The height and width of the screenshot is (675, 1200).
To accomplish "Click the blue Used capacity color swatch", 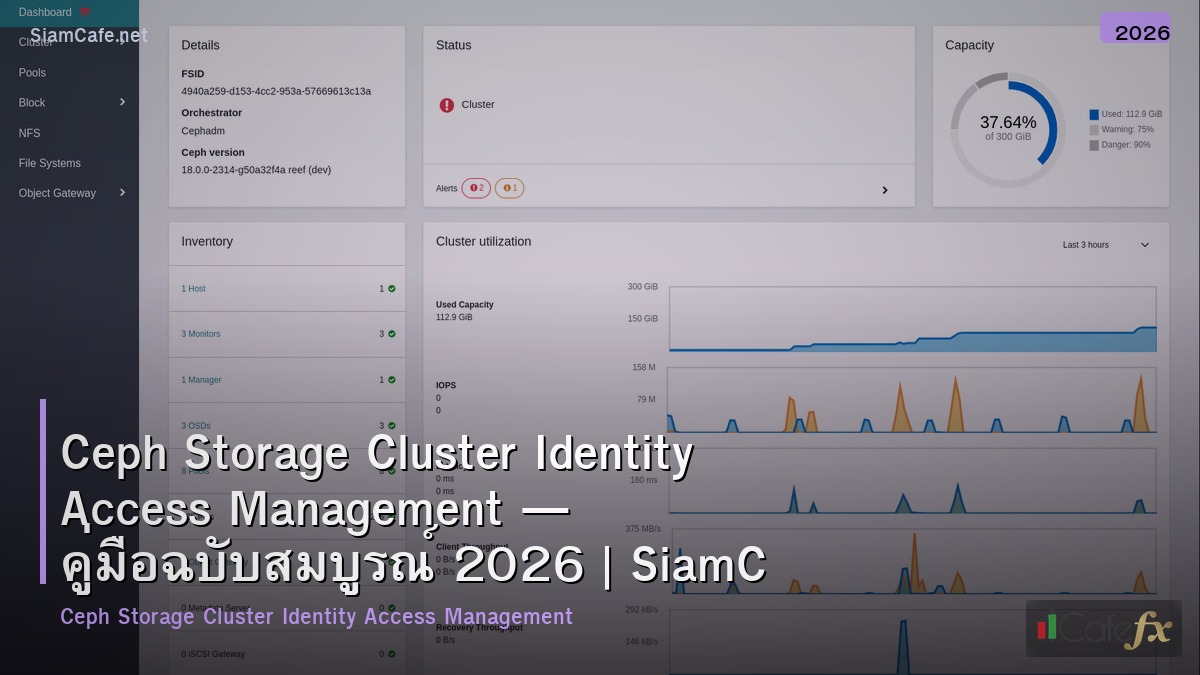I will pos(1095,114).
